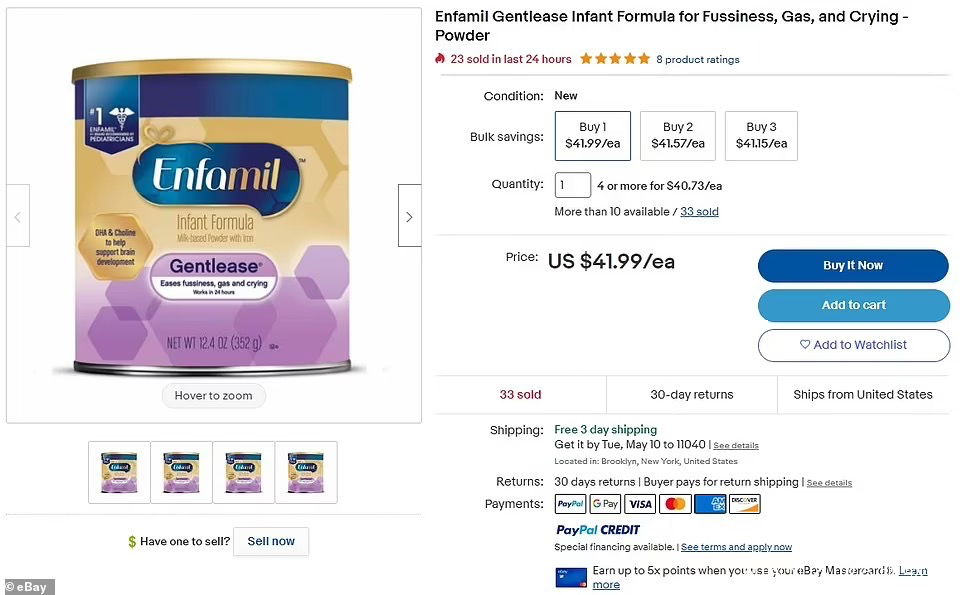This screenshot has height=595, width=962.
Task: Click the Quantity input field
Action: point(573,185)
